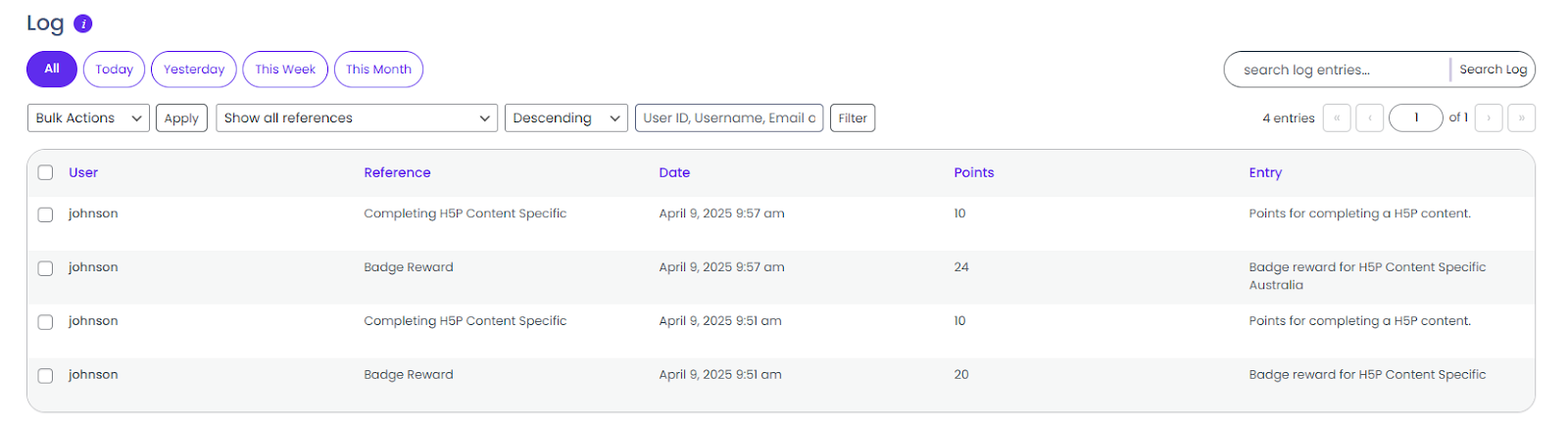Check the first johnson log entry

click(45, 214)
